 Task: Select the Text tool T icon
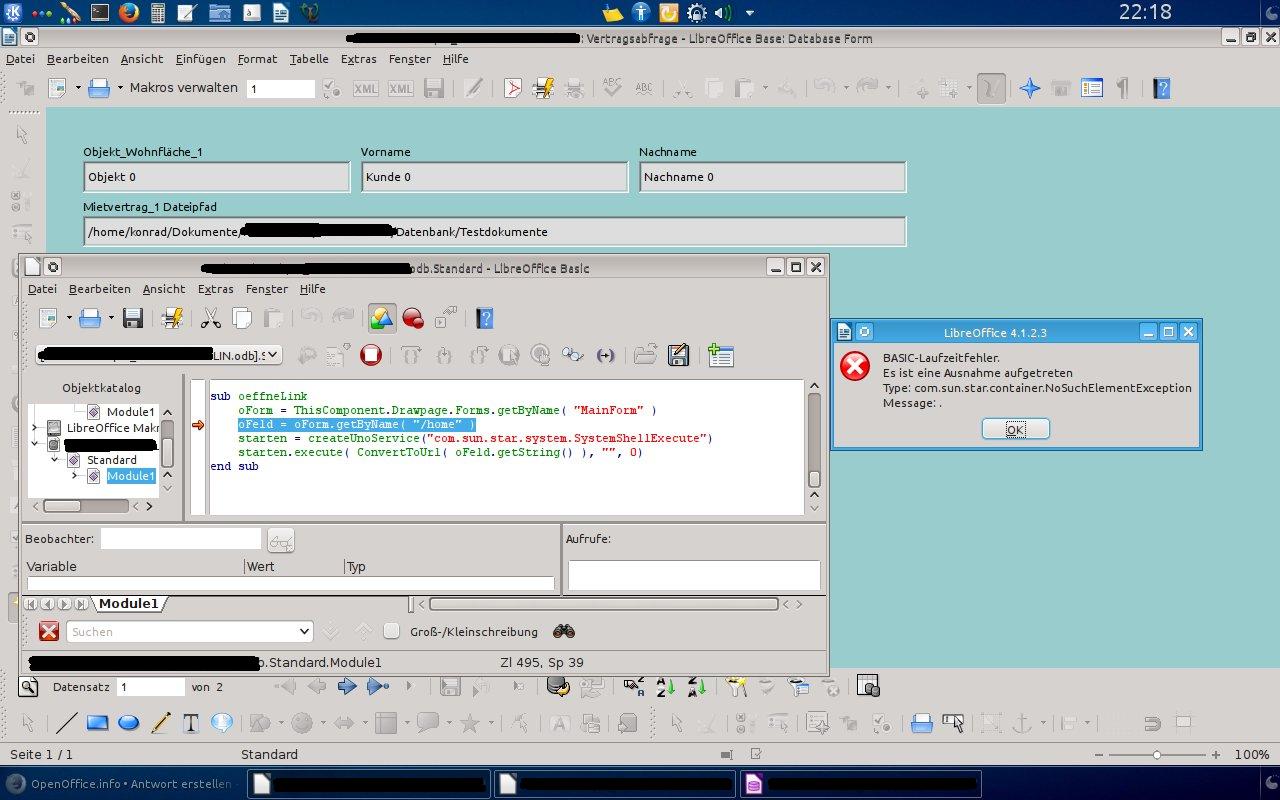[190, 722]
